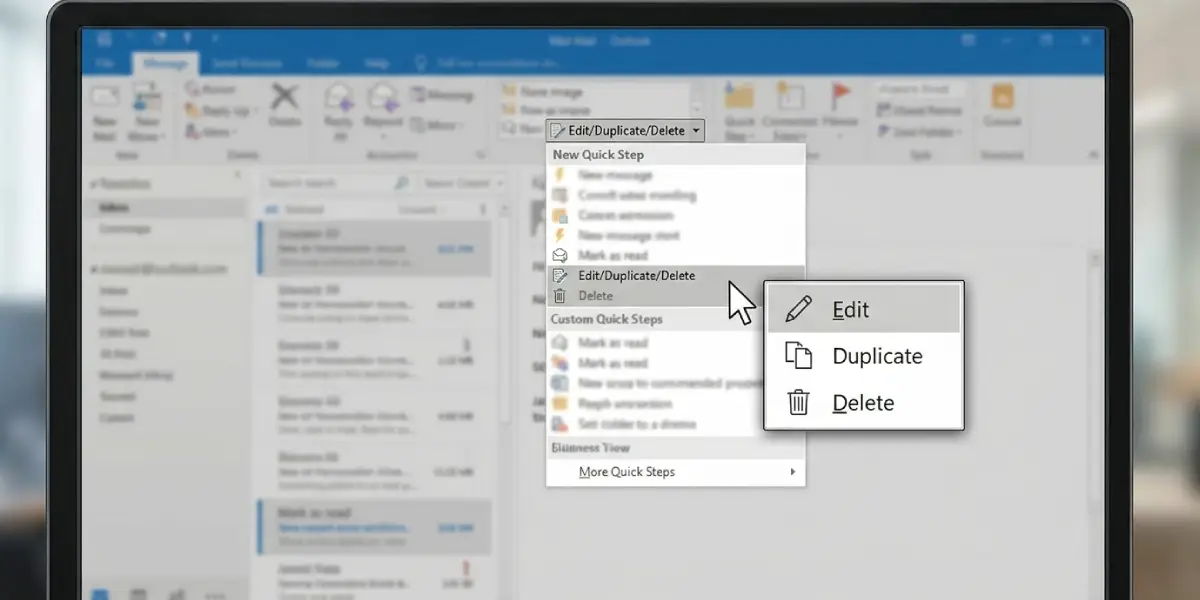Image resolution: width=1200 pixels, height=600 pixels.
Task: Select Edit/Duplicate/Delete entry in Quick Step list
Action: (x=676, y=275)
